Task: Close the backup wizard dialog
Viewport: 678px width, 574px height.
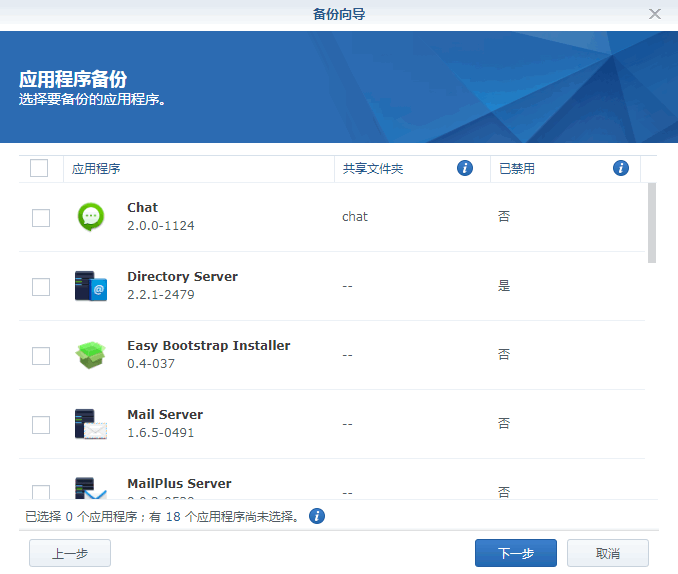Action: click(x=655, y=14)
